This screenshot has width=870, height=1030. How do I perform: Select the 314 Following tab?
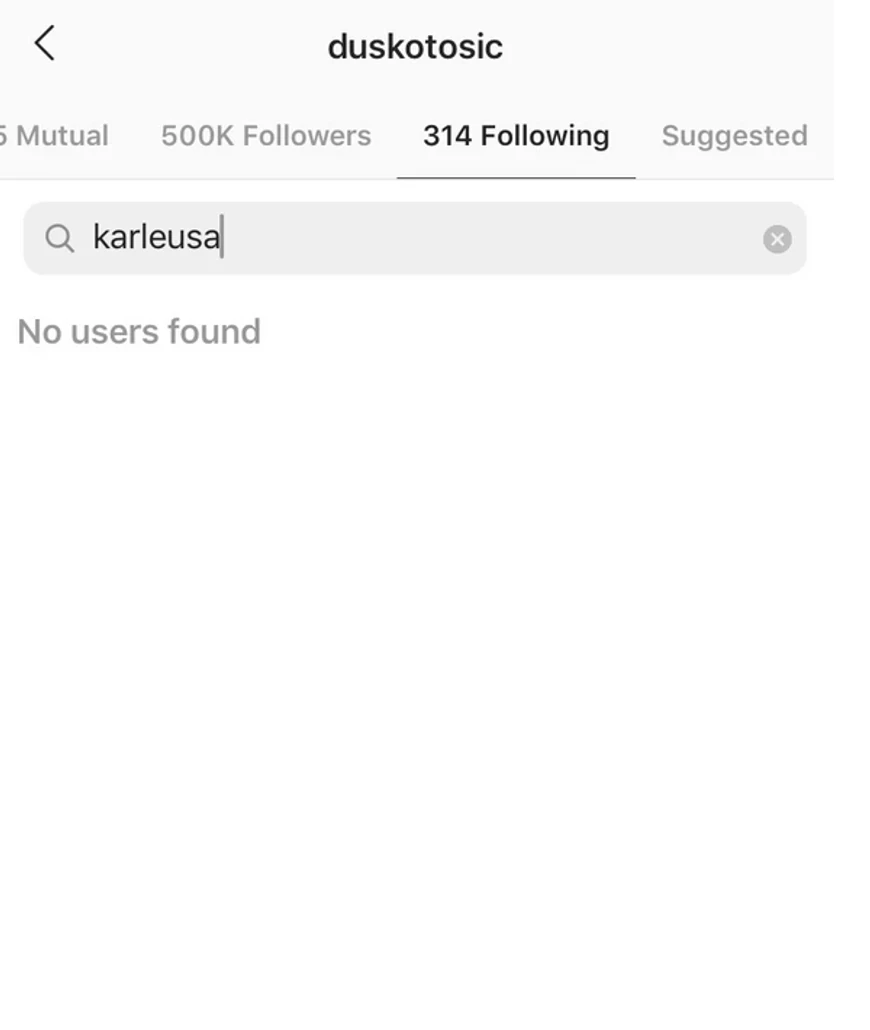coord(516,136)
